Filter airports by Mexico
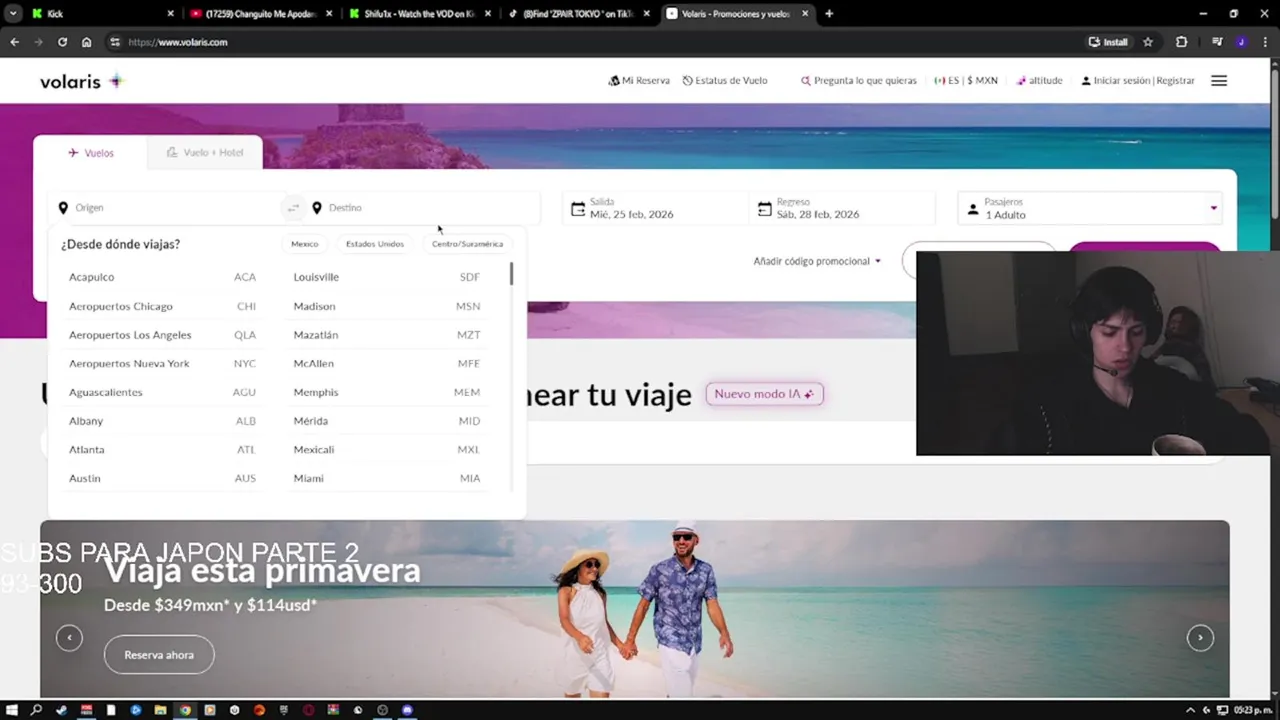The image size is (1280, 720). coord(304,244)
